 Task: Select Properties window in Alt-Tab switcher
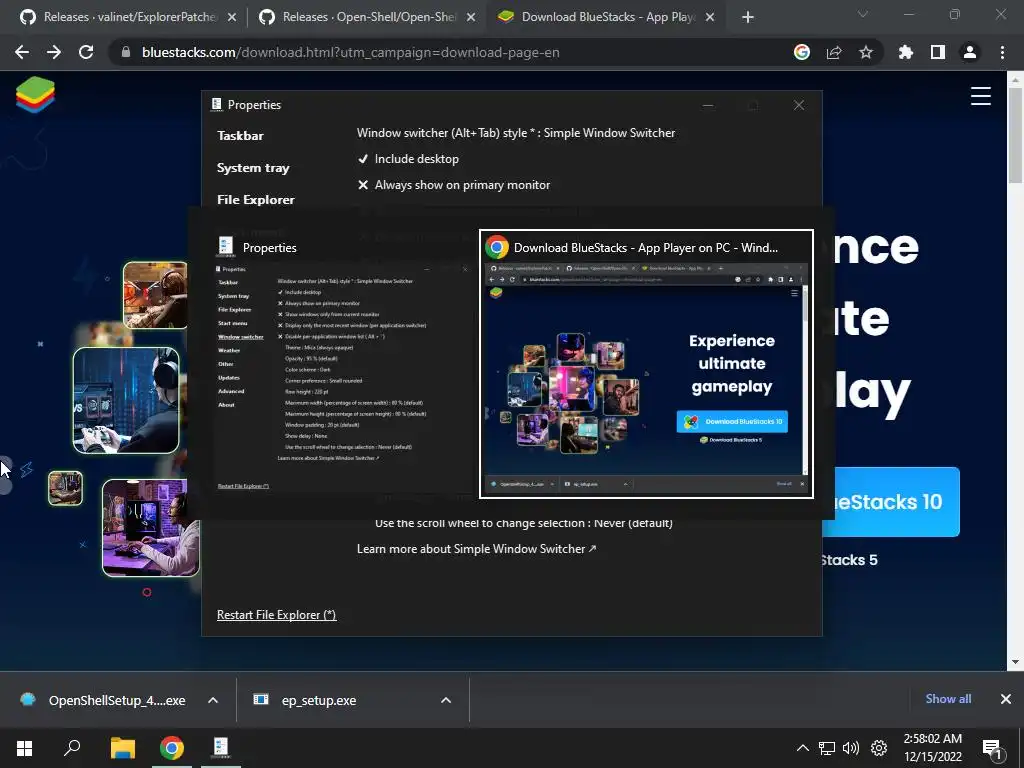tap(342, 366)
